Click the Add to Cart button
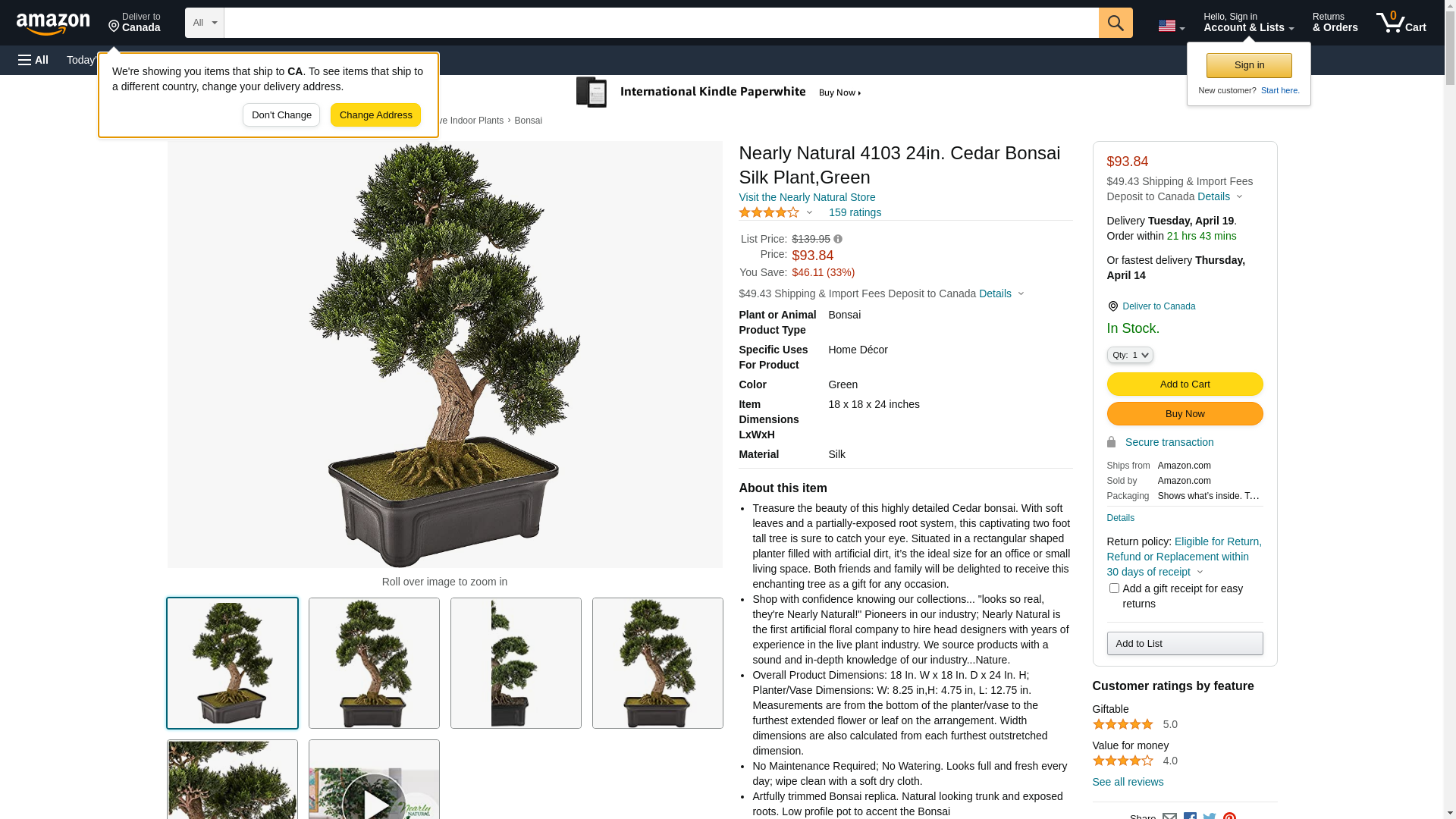This screenshot has width=1456, height=819. 1185,384
